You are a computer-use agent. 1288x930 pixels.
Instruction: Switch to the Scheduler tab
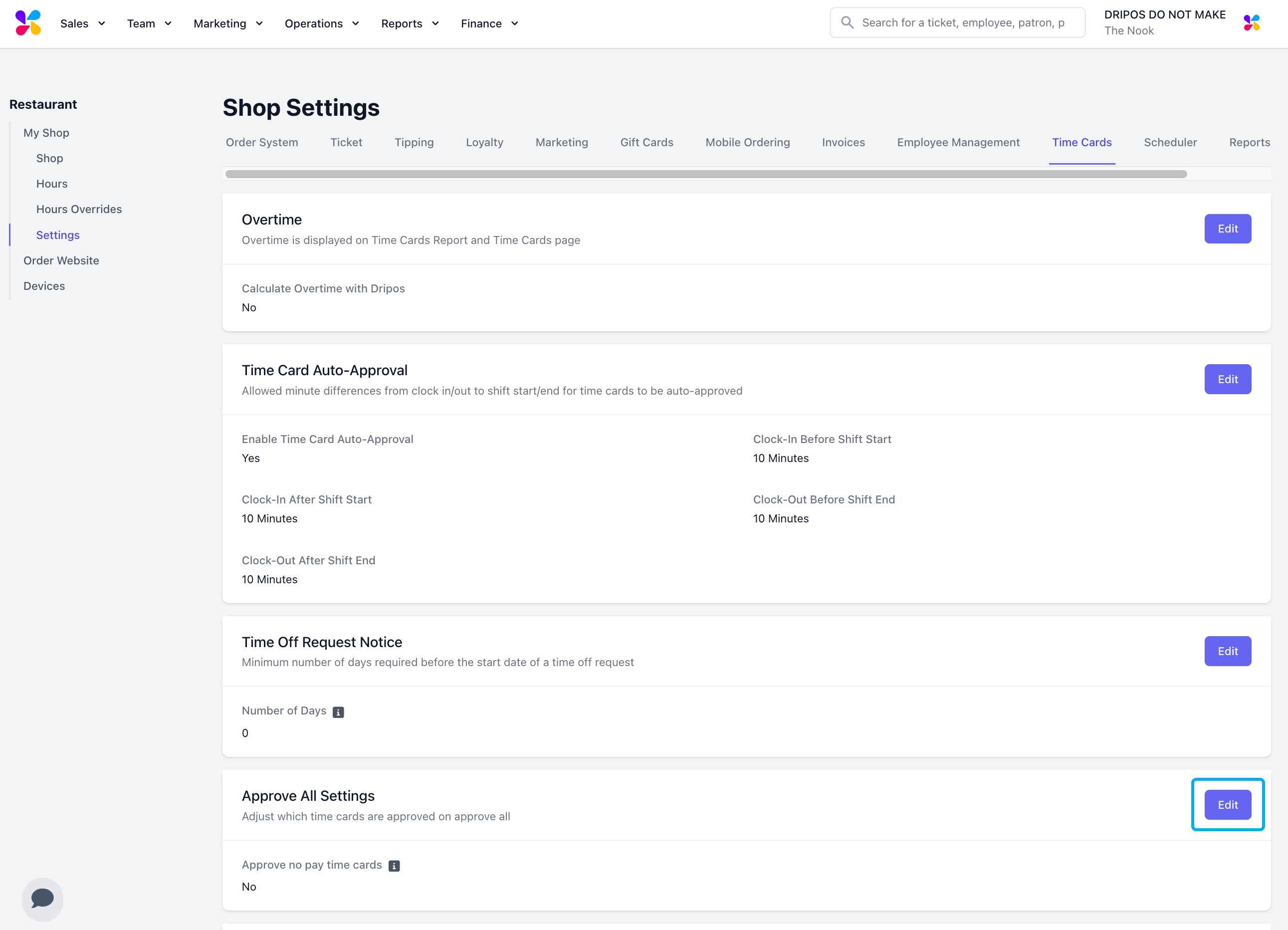(1170, 142)
